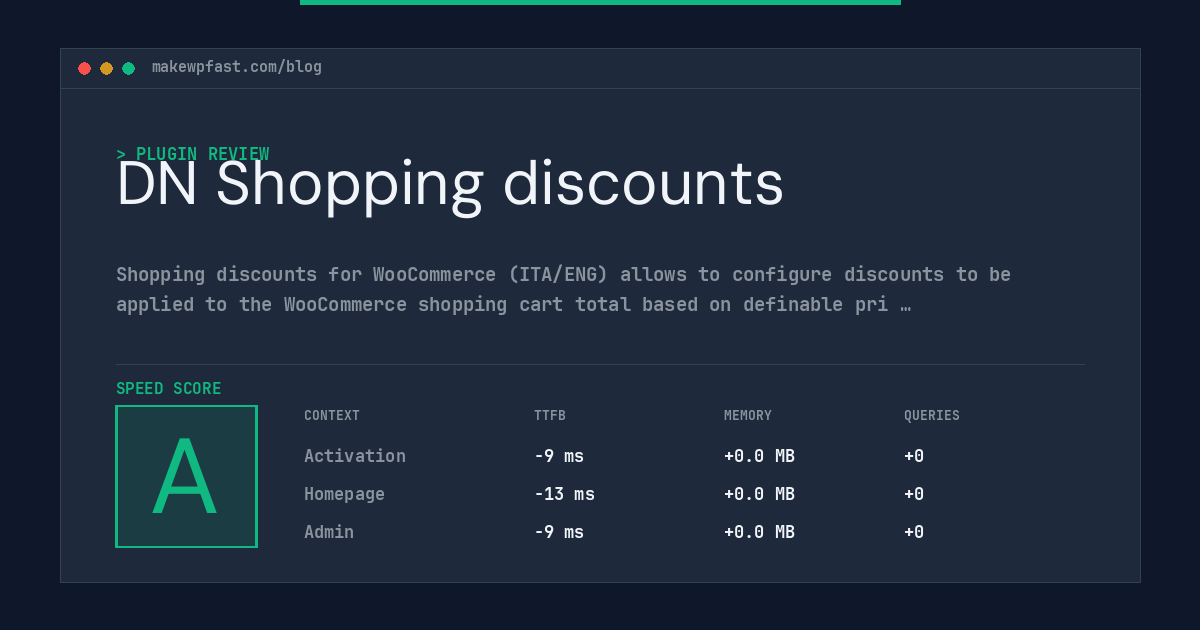Click the Admin memory value +0.0 MB
The width and height of the screenshot is (1200, 630).
(x=759, y=532)
